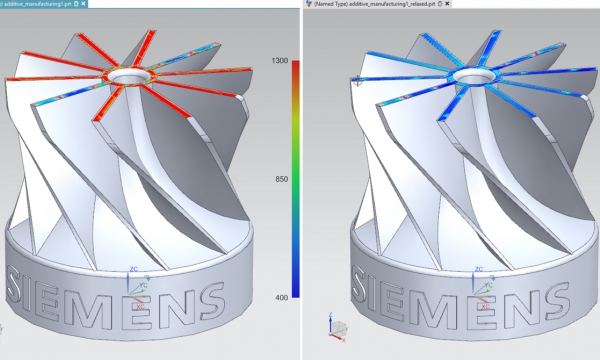Close the additive_manufacturing1.prt tab
The image size is (600, 360).
point(83,3)
